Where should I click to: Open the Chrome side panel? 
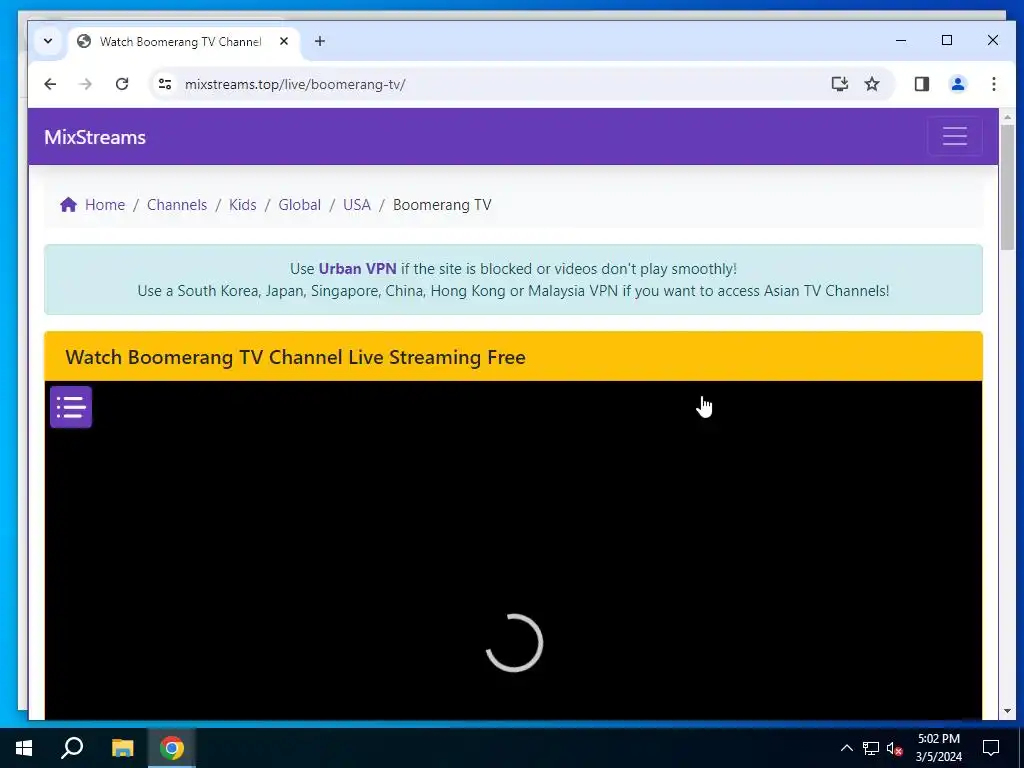pos(921,84)
